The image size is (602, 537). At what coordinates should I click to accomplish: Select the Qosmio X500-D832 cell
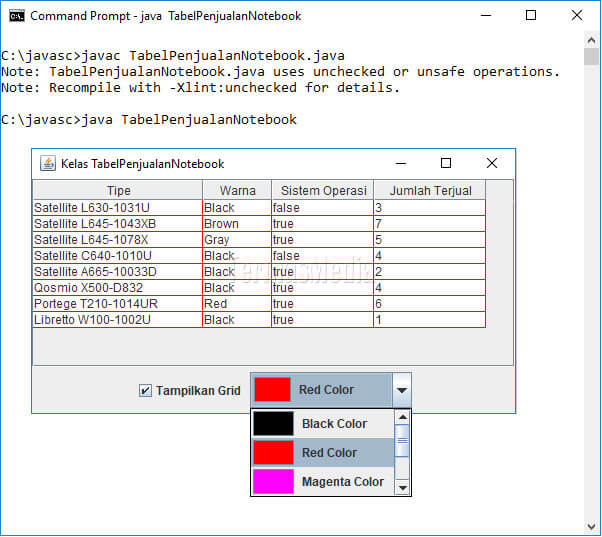[117, 288]
